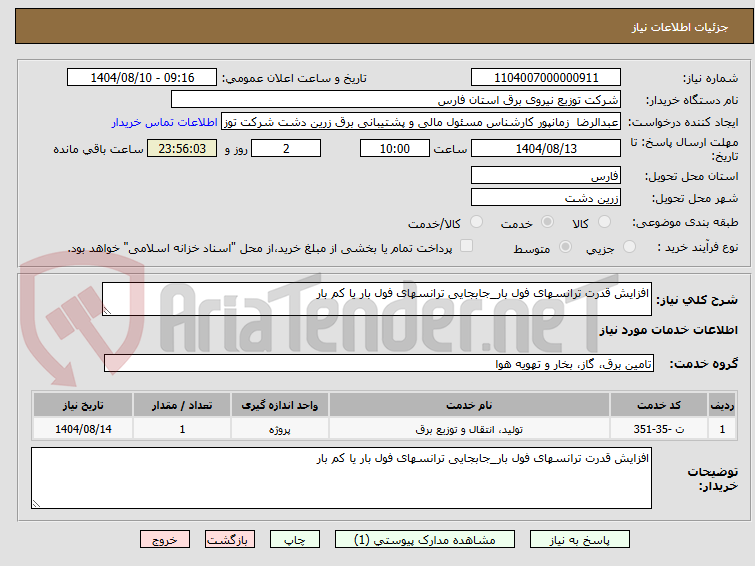Click the بازگشت back button

coord(231,539)
